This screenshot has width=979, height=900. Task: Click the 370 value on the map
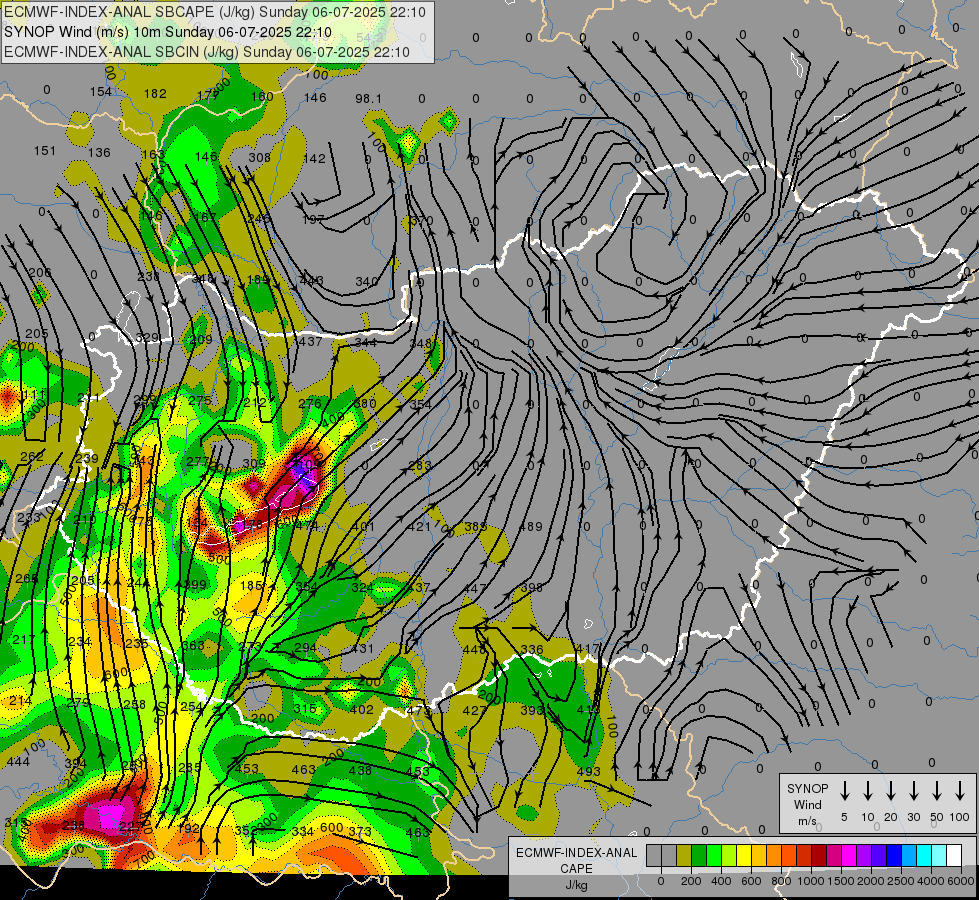pyautogui.click(x=422, y=220)
